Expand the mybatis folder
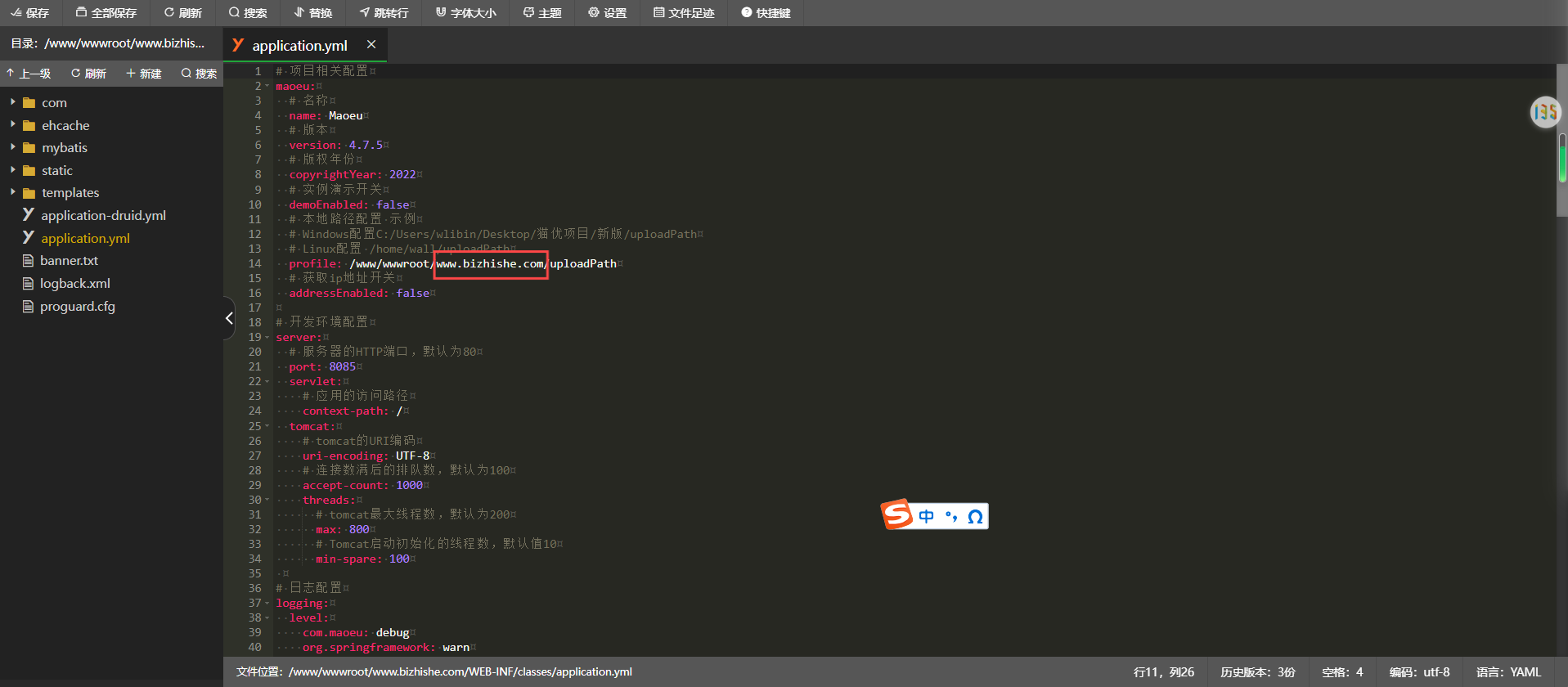The width and height of the screenshot is (1568, 687). 13,148
